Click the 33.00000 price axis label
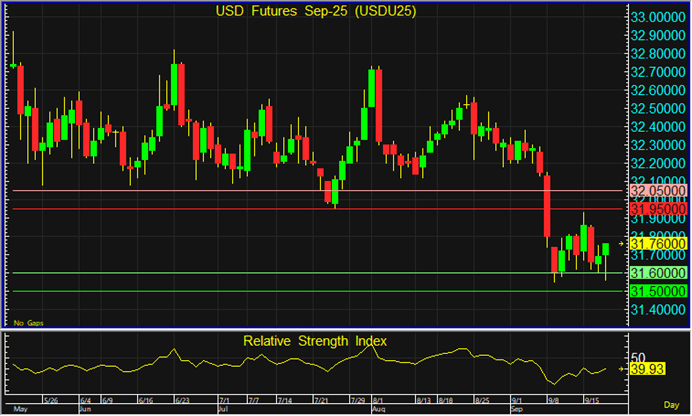 pos(657,18)
